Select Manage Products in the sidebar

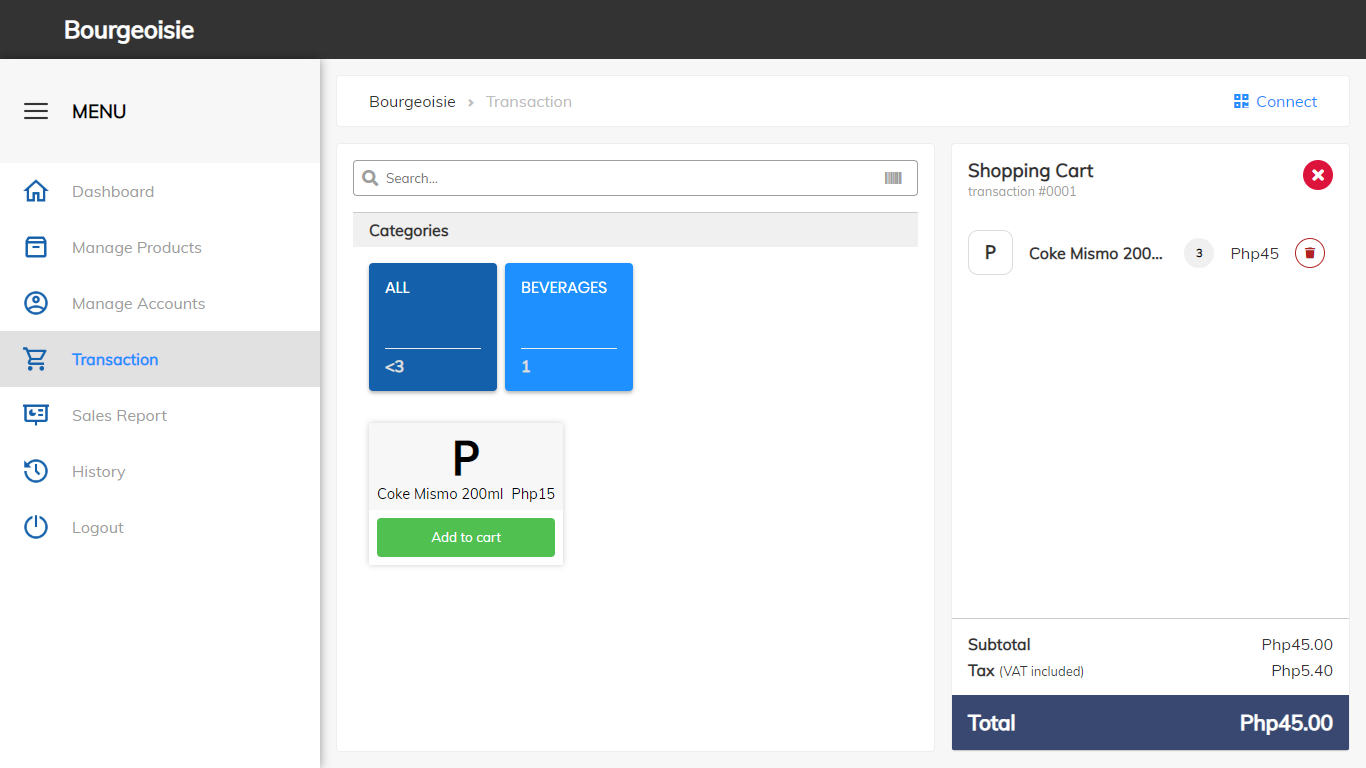136,247
